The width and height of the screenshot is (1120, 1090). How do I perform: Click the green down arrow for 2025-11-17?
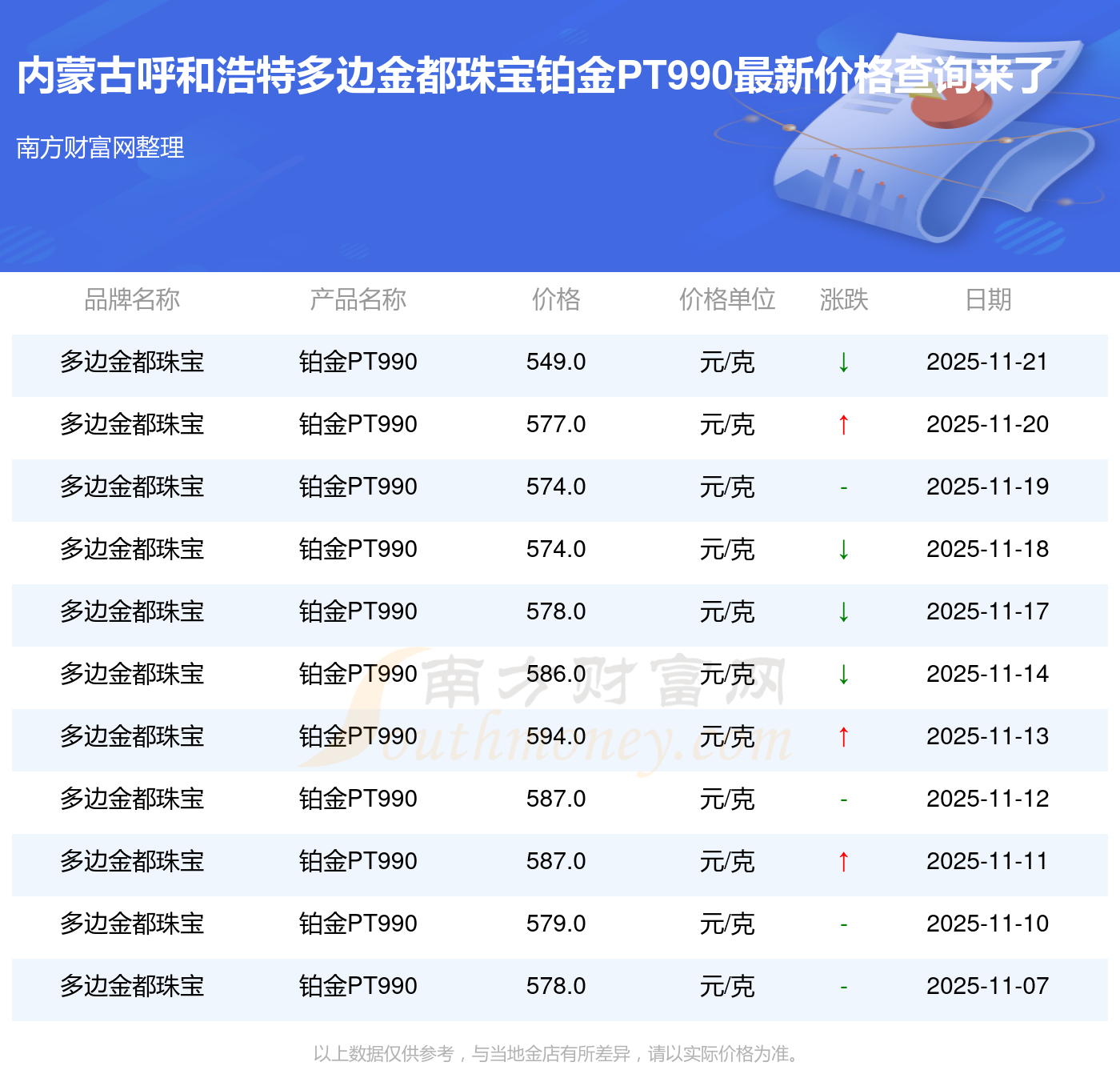(x=843, y=612)
